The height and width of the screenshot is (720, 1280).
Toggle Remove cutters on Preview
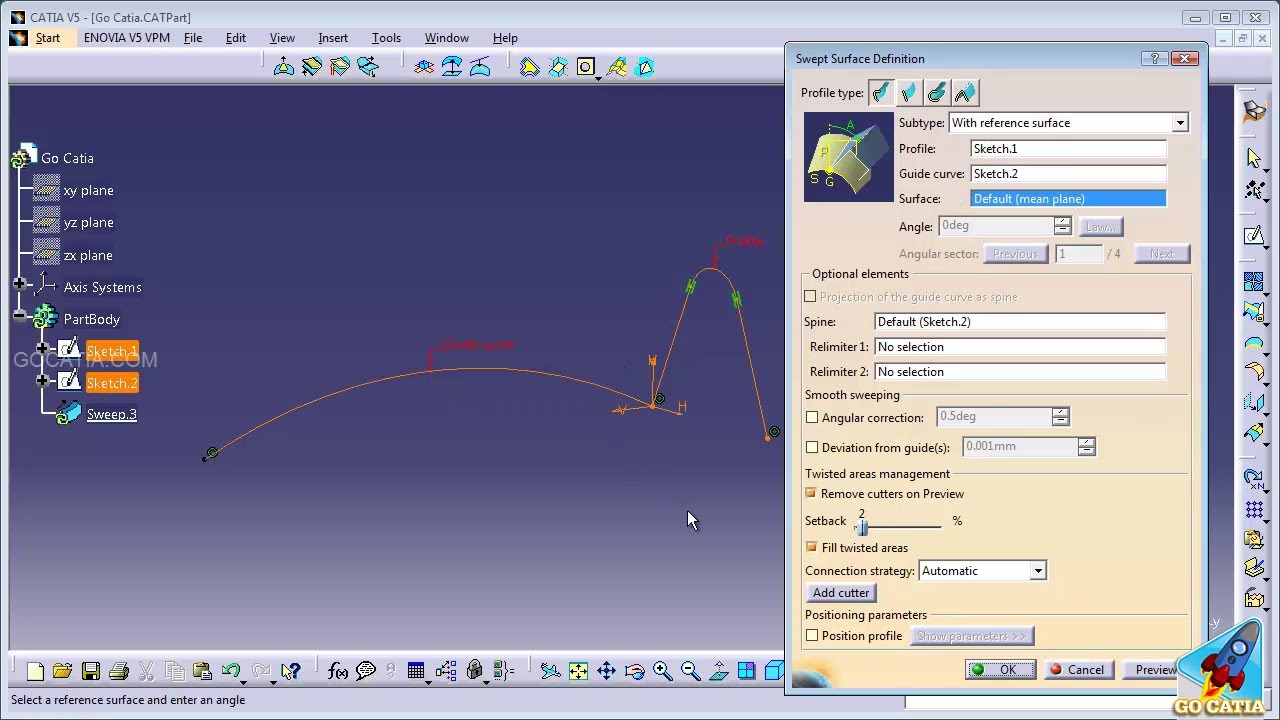(x=811, y=493)
